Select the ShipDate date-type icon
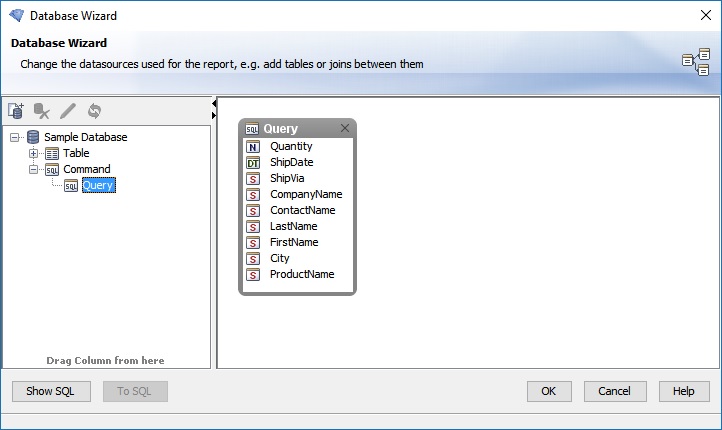Image resolution: width=722 pixels, height=430 pixels. click(253, 163)
